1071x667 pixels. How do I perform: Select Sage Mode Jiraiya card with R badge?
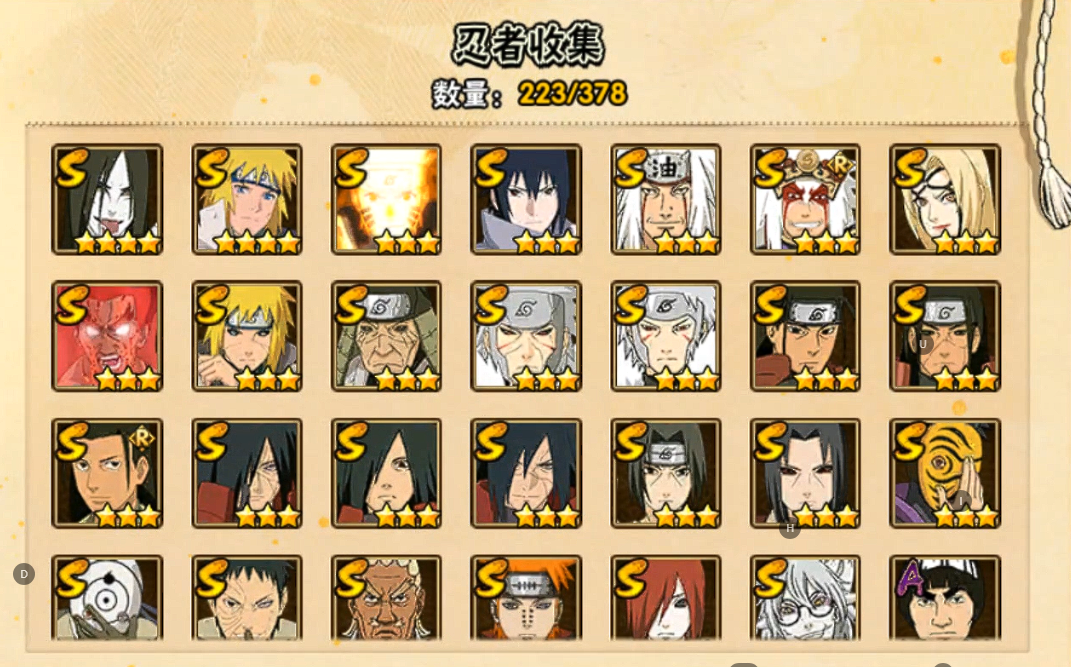pyautogui.click(x=805, y=199)
